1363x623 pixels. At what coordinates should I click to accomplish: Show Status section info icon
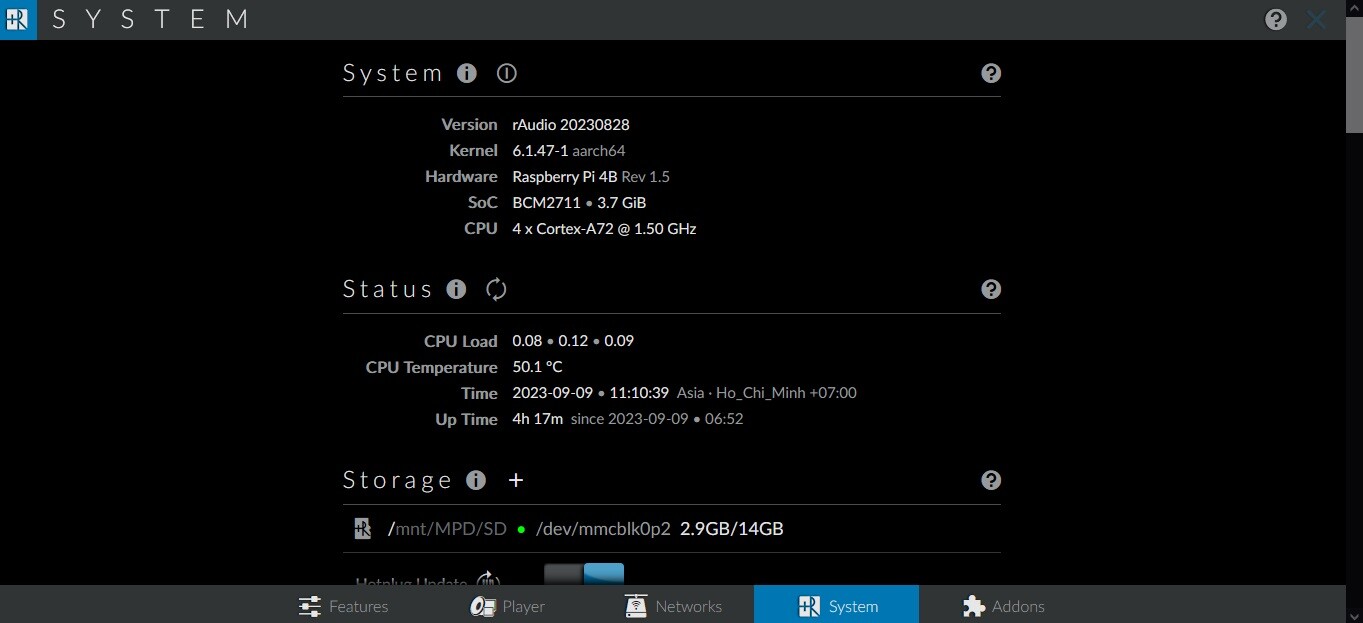tap(457, 289)
